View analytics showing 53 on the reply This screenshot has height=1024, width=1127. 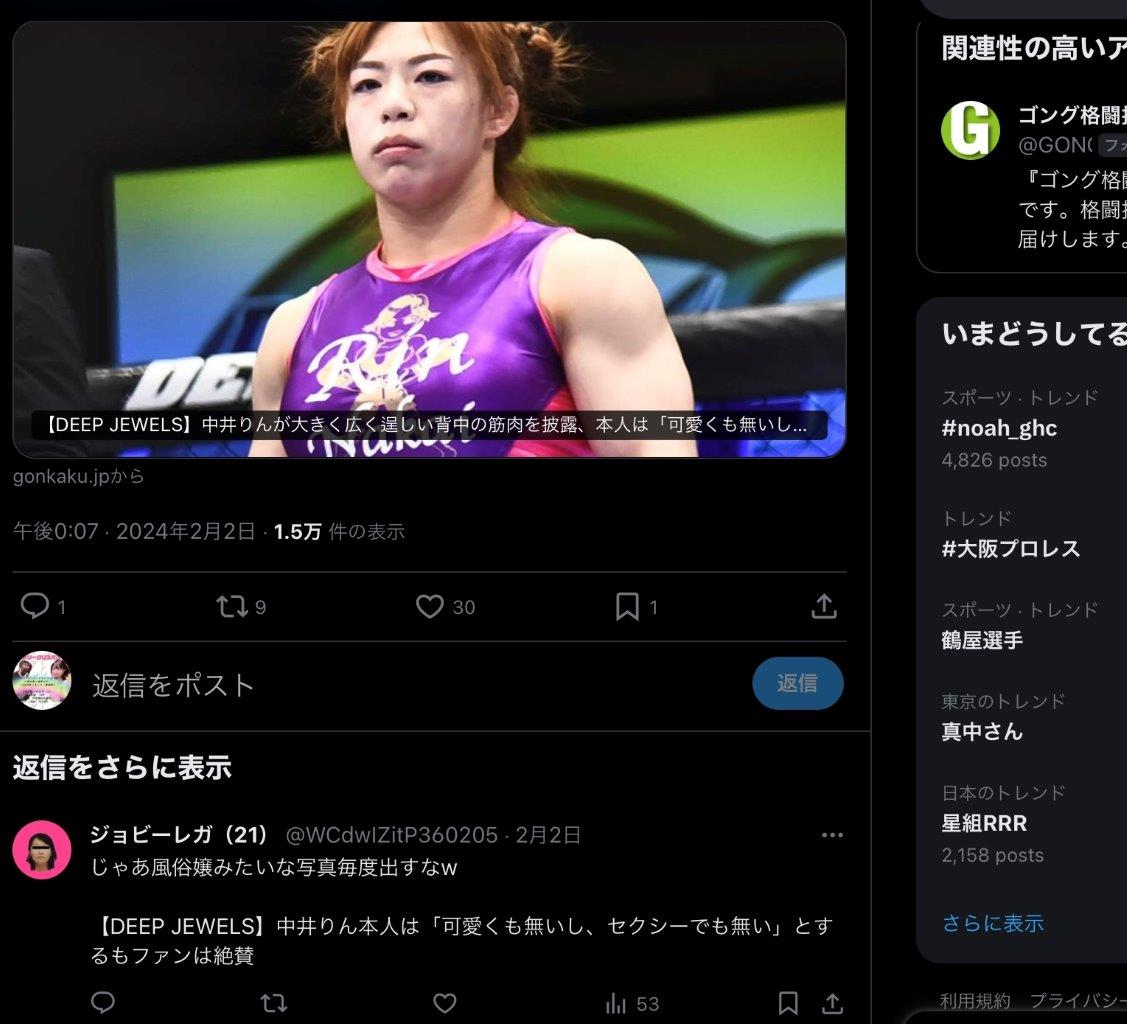(x=632, y=1003)
